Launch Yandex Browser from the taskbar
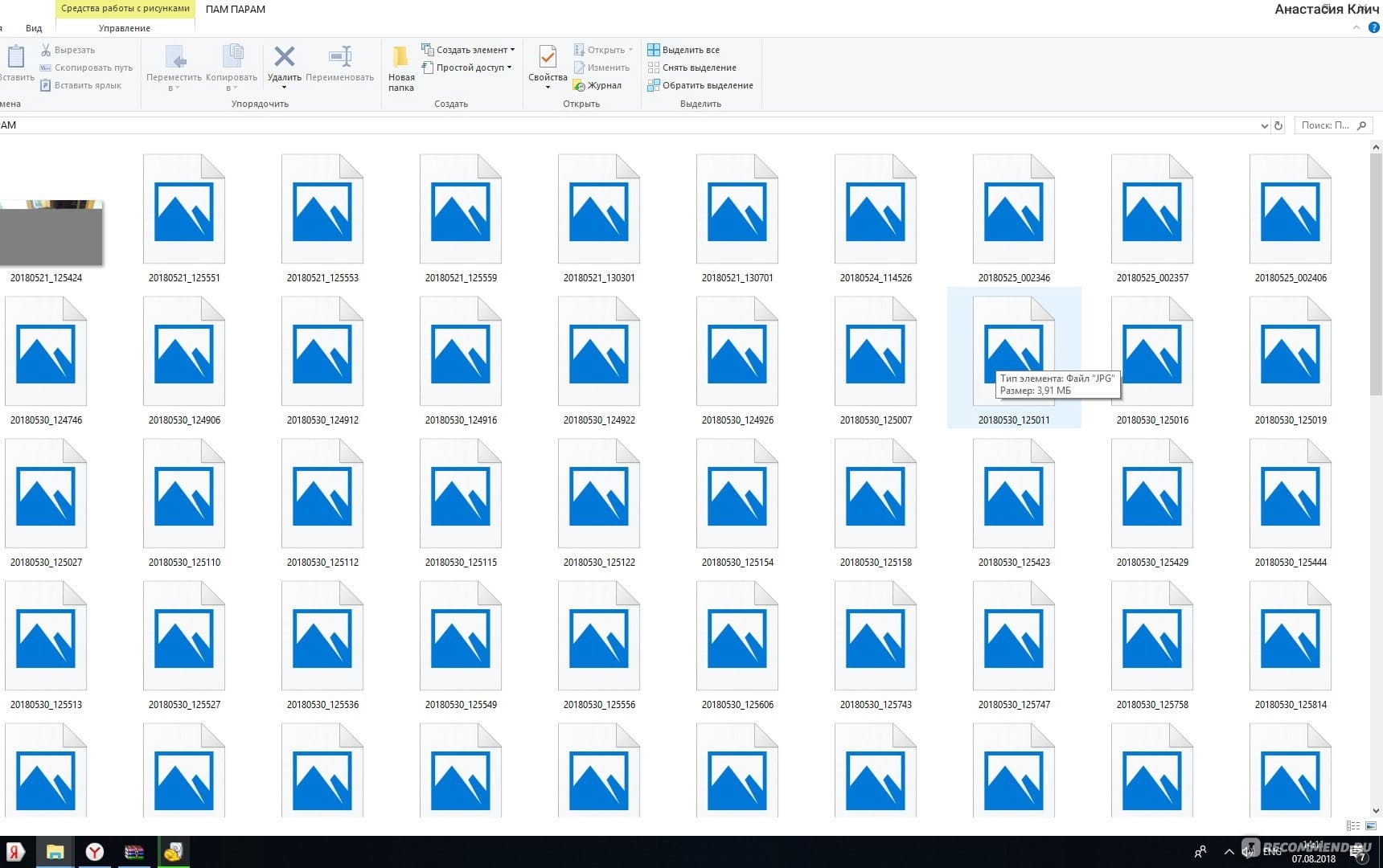 pos(94,851)
